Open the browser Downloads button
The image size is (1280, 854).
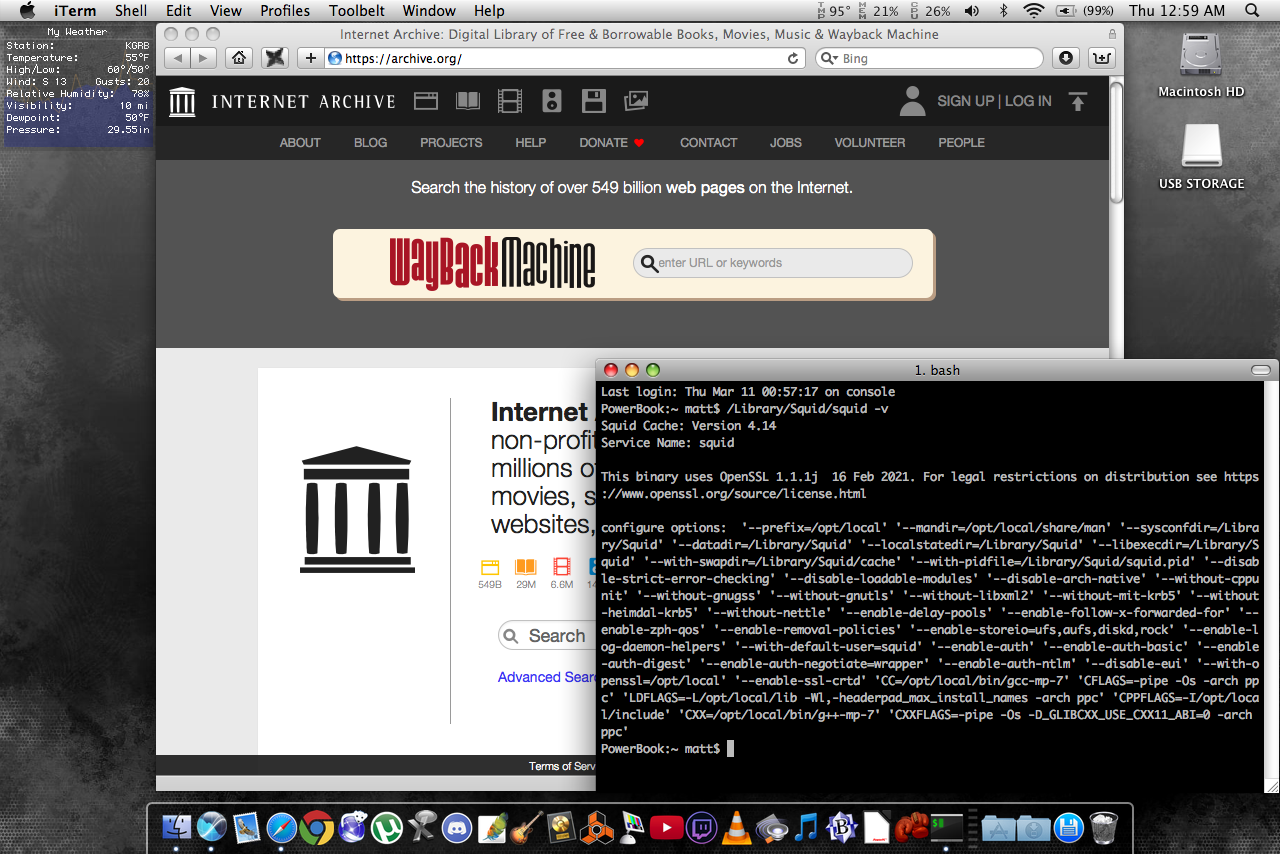(x=1066, y=58)
